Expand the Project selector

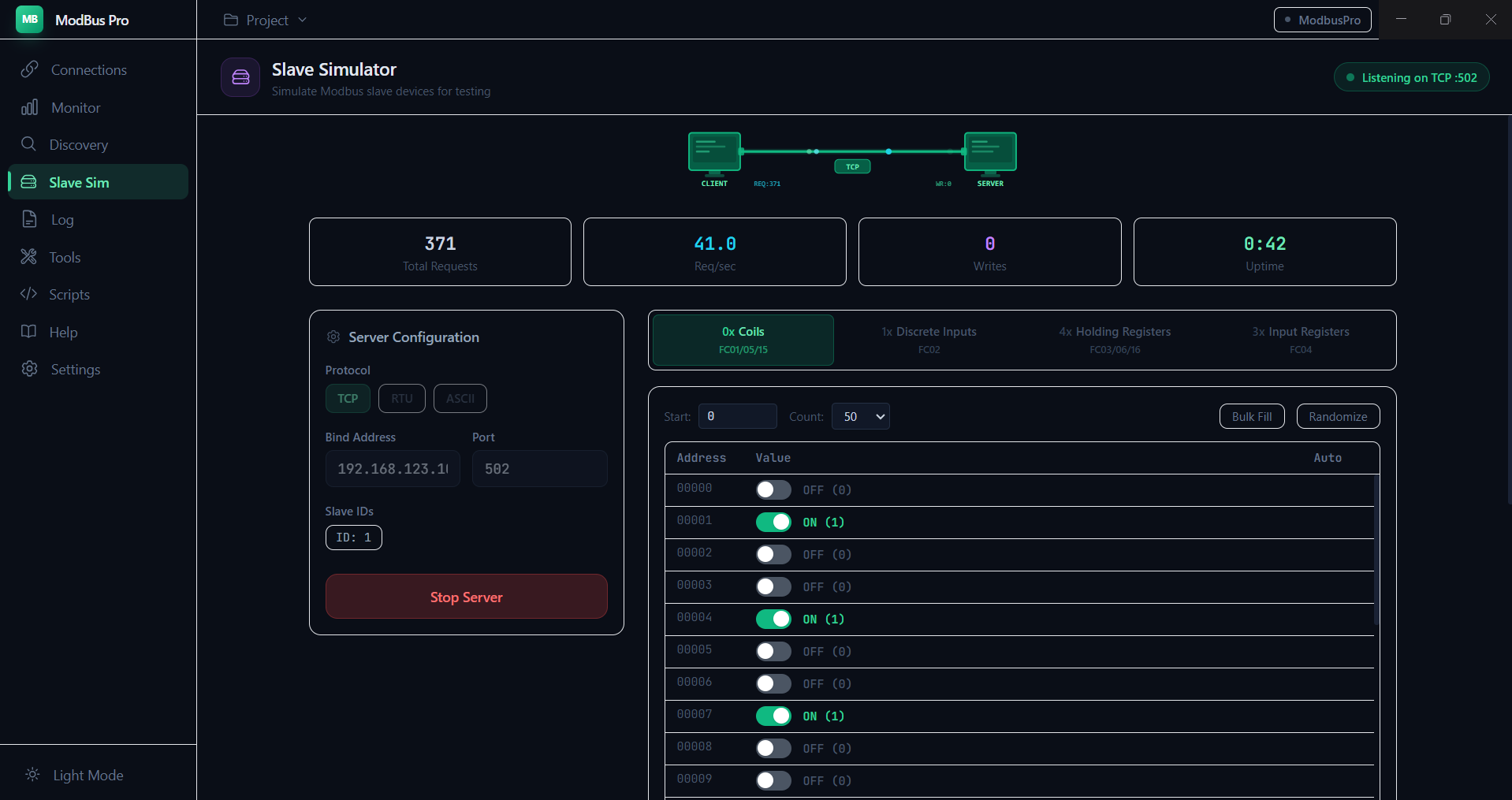pos(265,20)
